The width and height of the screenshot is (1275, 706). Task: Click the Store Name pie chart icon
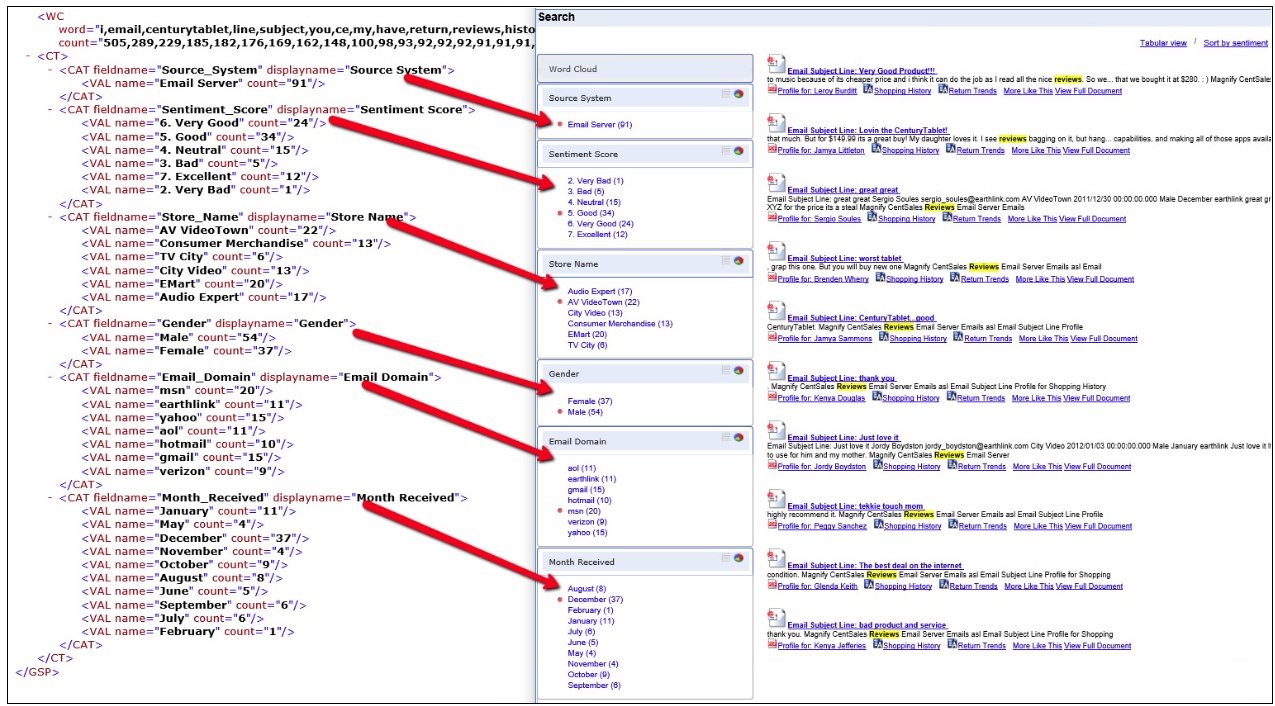tap(739, 261)
